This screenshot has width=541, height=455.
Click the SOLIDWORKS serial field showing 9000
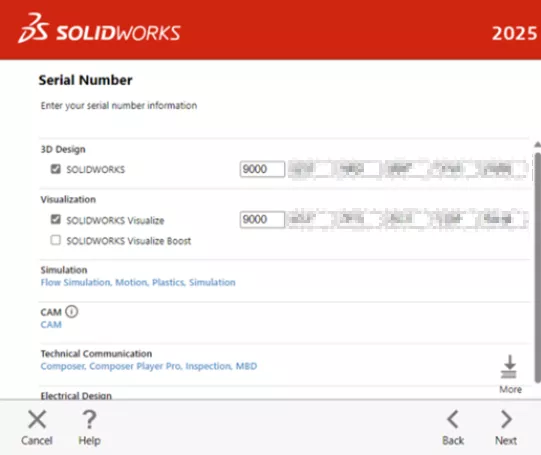pyautogui.click(x=262, y=169)
